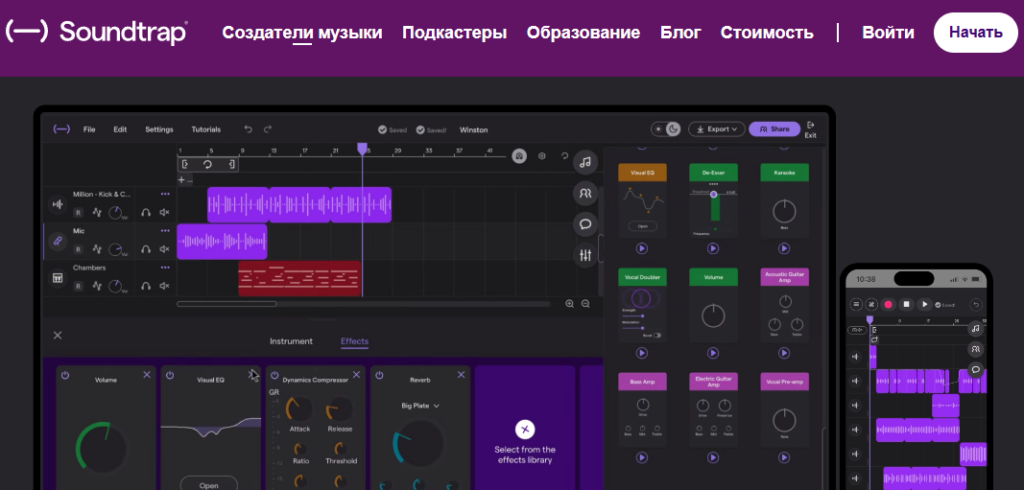Toggle the cycle loop button in timeline
1024x490 pixels.
(x=208, y=165)
